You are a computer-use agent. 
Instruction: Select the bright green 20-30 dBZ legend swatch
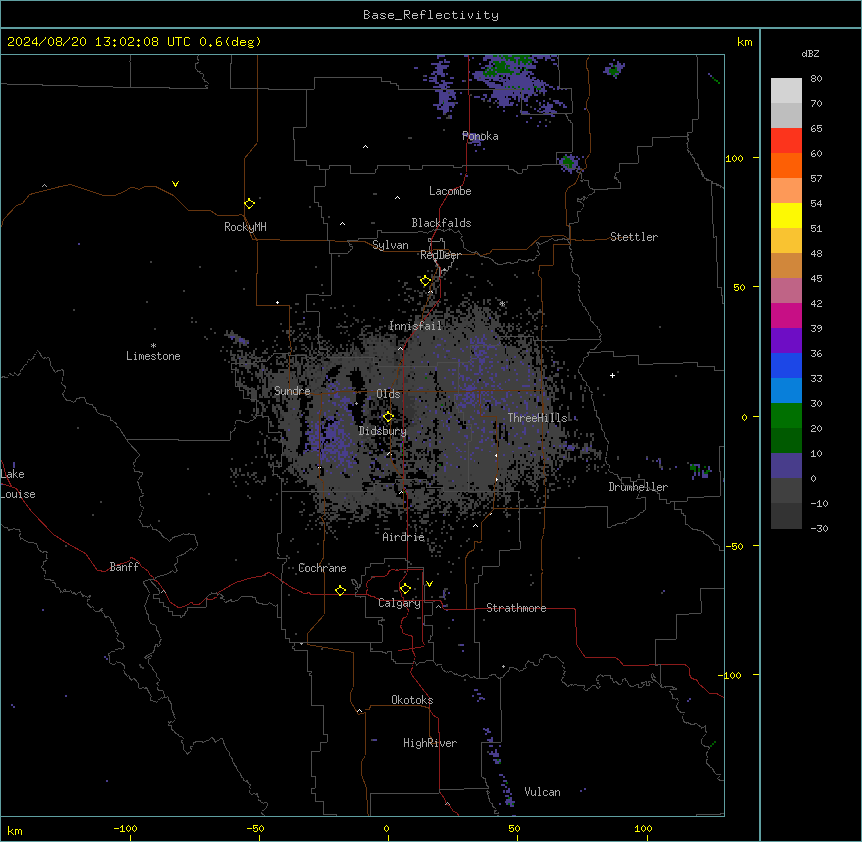click(786, 416)
